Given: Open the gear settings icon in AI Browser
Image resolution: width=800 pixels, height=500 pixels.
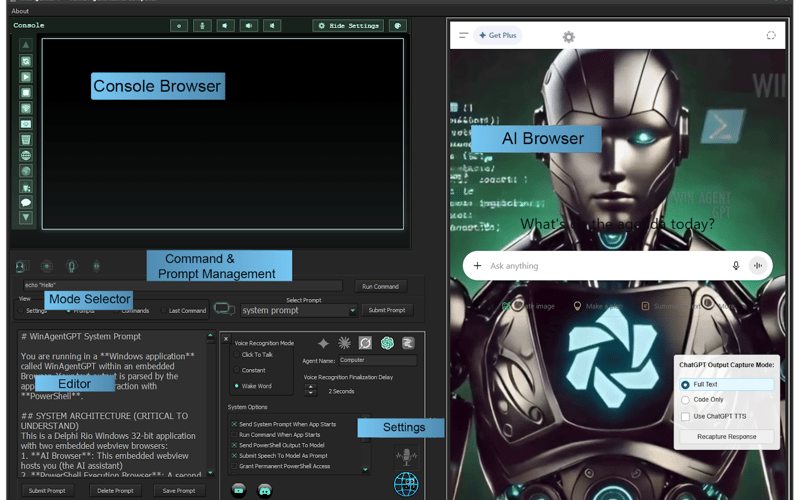Looking at the screenshot, I should click(568, 37).
